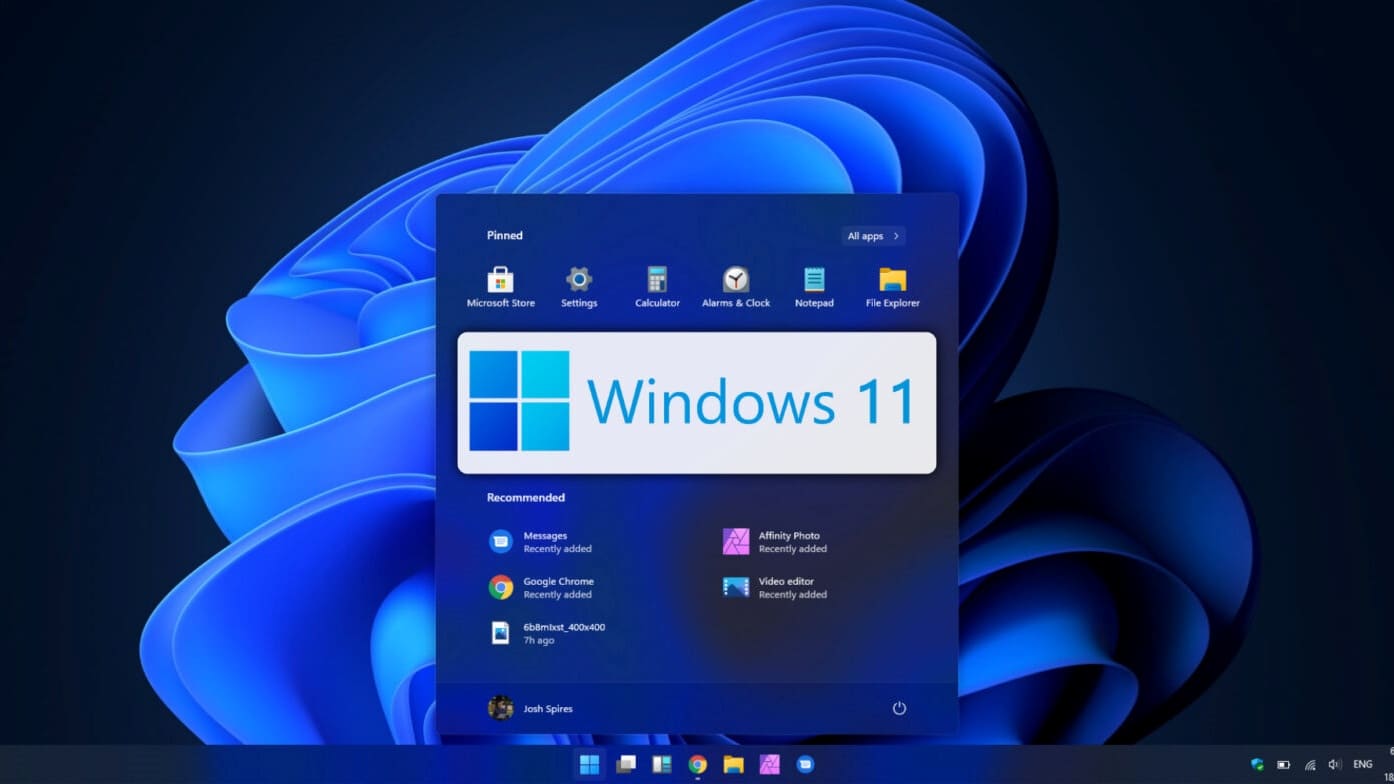This screenshot has width=1394, height=784.
Task: Click the Recommended section heading
Action: point(526,498)
